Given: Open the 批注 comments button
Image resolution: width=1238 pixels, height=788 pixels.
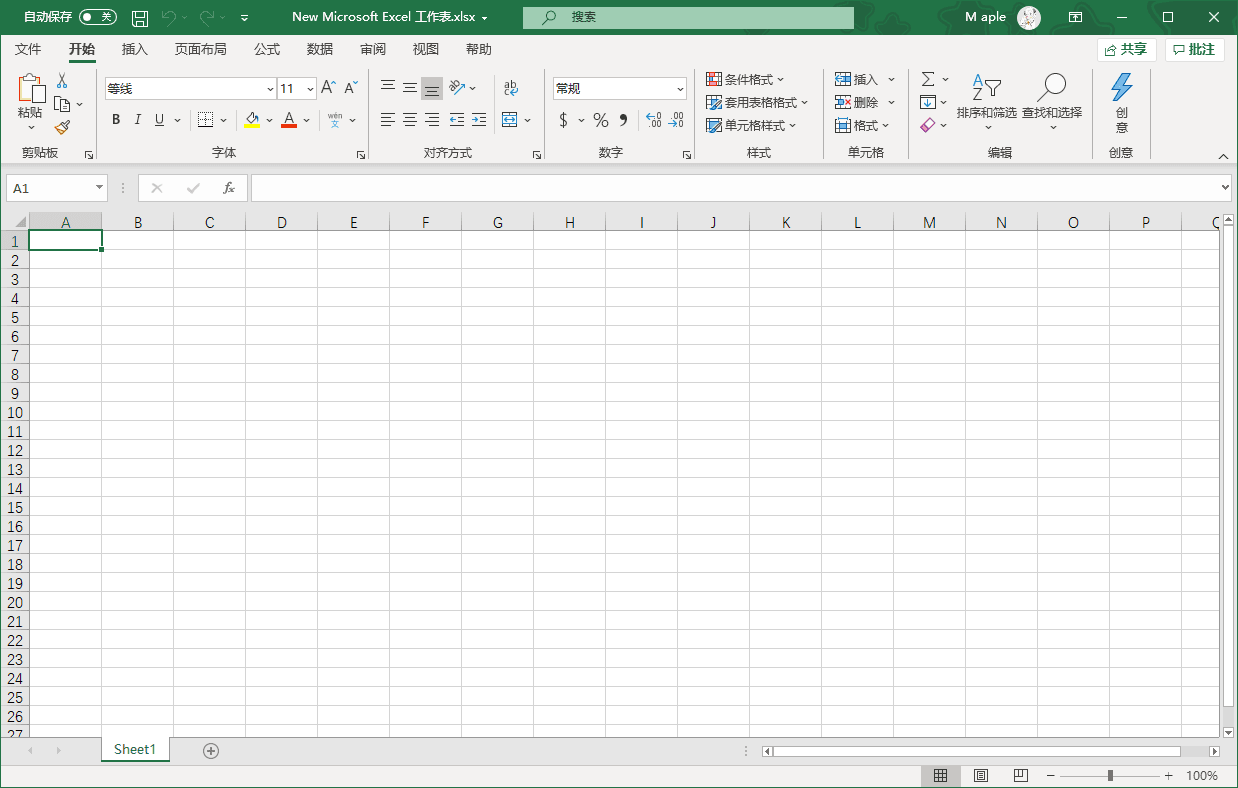Looking at the screenshot, I should click(x=1195, y=49).
